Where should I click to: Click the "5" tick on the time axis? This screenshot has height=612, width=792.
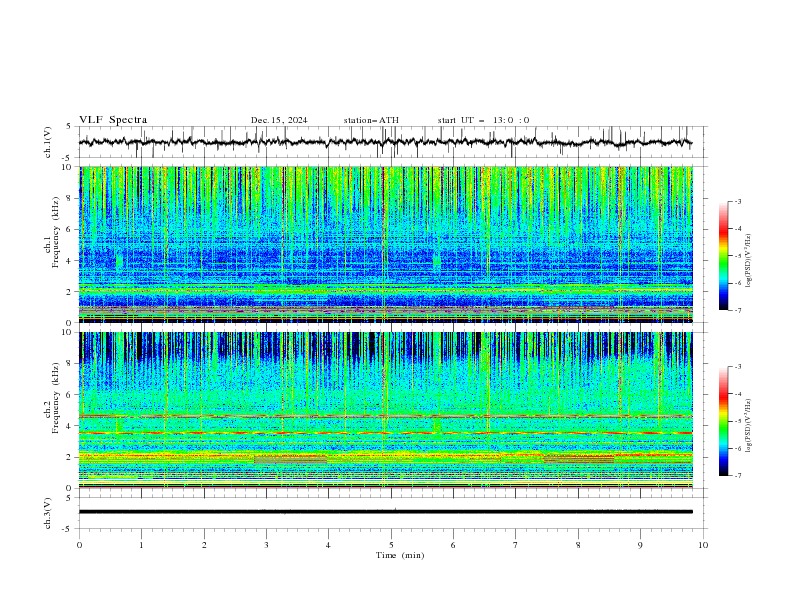coord(391,545)
